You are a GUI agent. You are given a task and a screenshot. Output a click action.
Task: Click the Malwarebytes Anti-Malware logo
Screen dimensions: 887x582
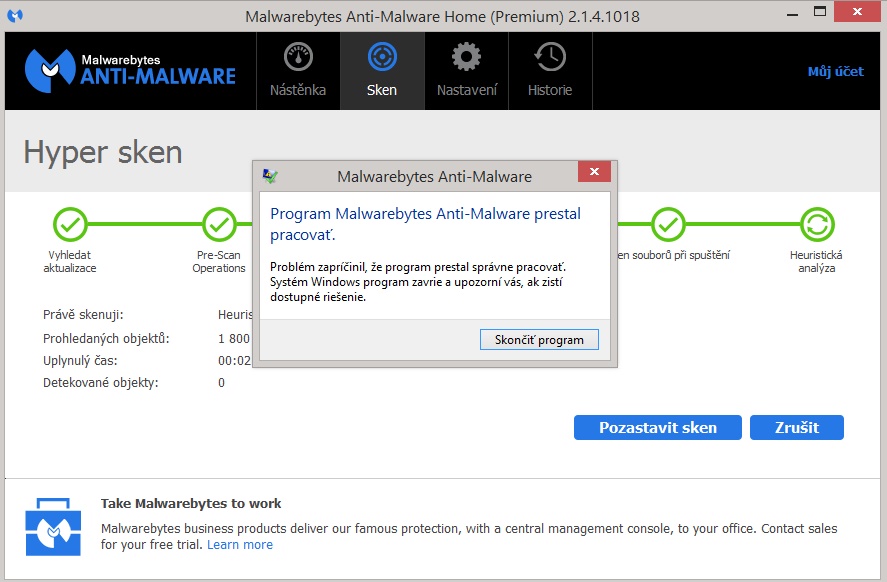130,68
